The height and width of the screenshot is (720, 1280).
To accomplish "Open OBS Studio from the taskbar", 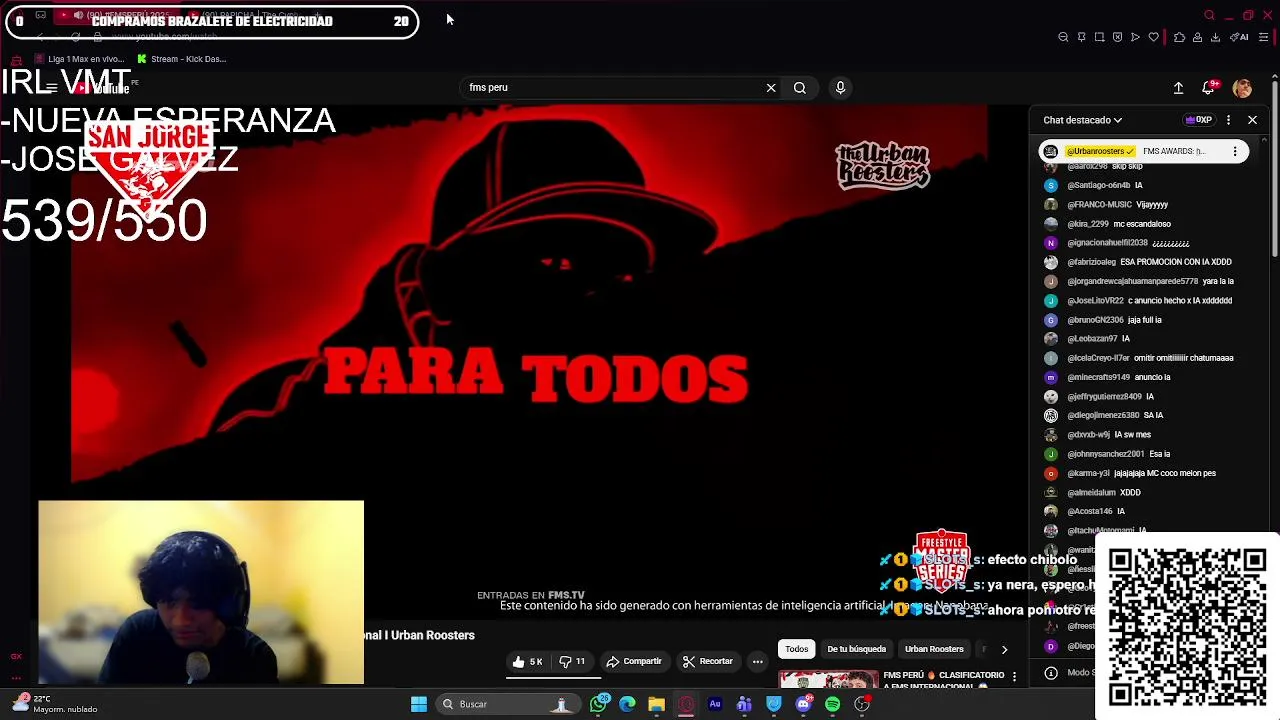I will pos(862,704).
